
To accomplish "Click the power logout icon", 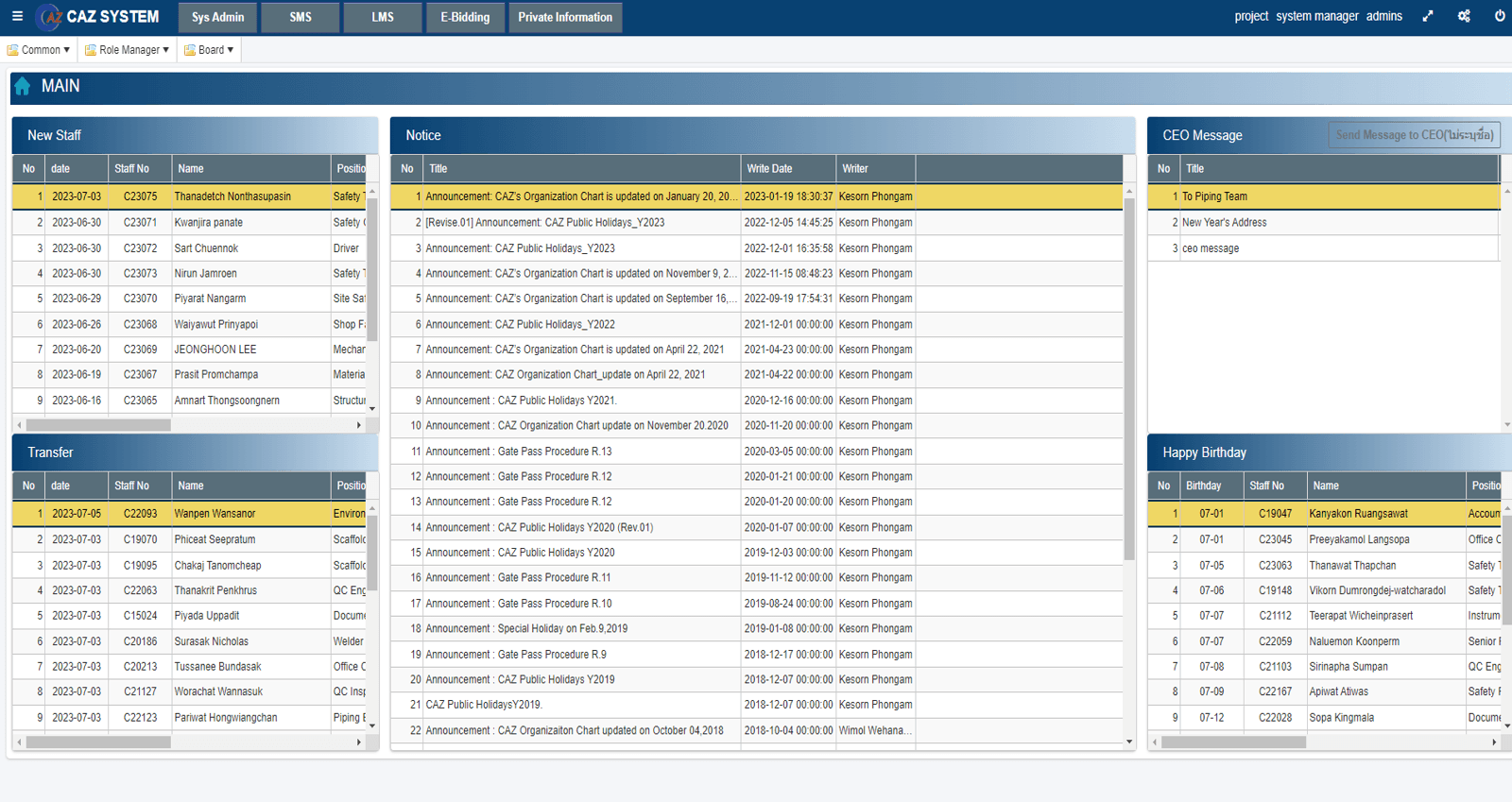I will click(1499, 16).
